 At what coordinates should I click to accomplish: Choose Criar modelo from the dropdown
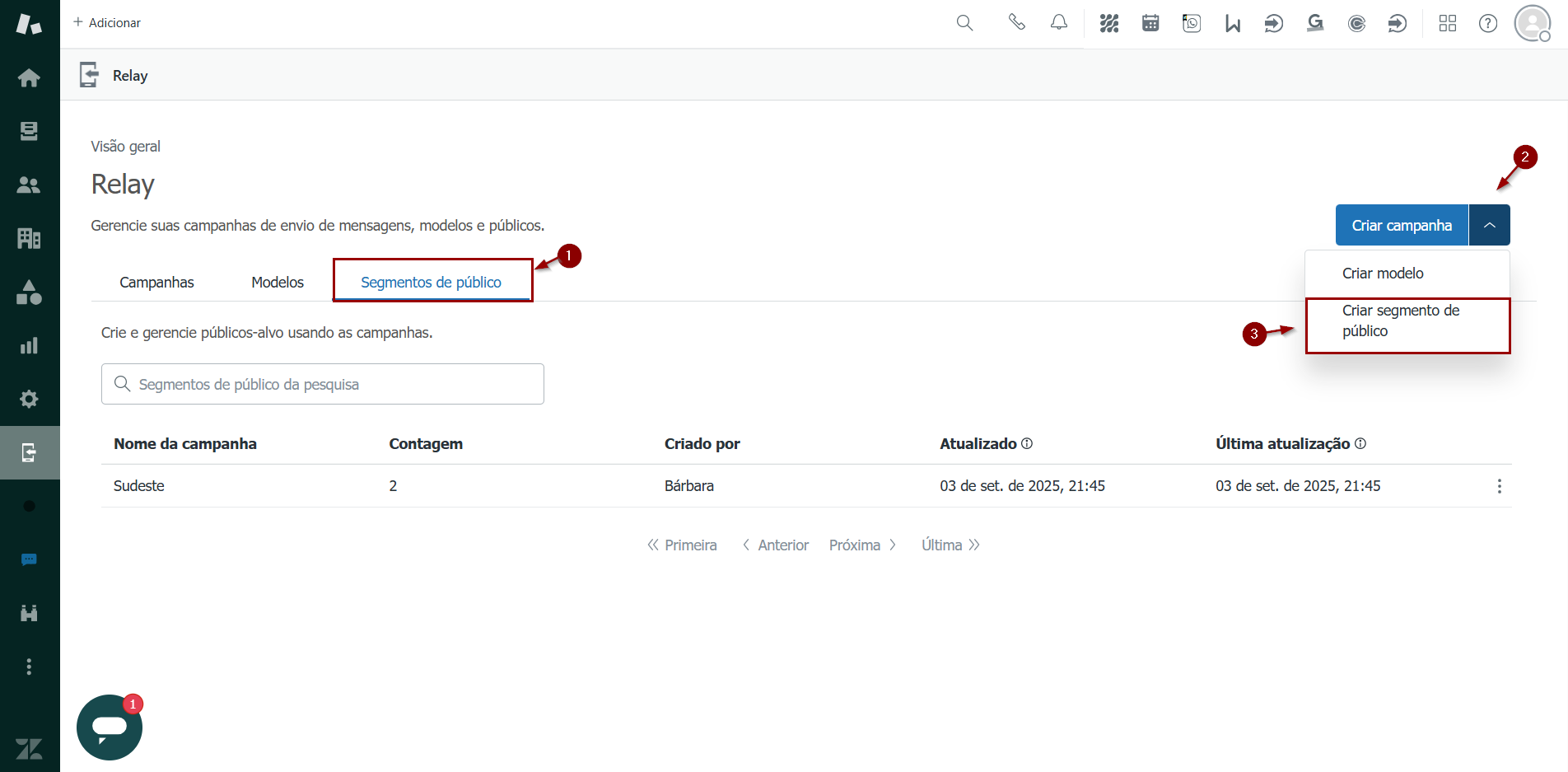(1383, 274)
